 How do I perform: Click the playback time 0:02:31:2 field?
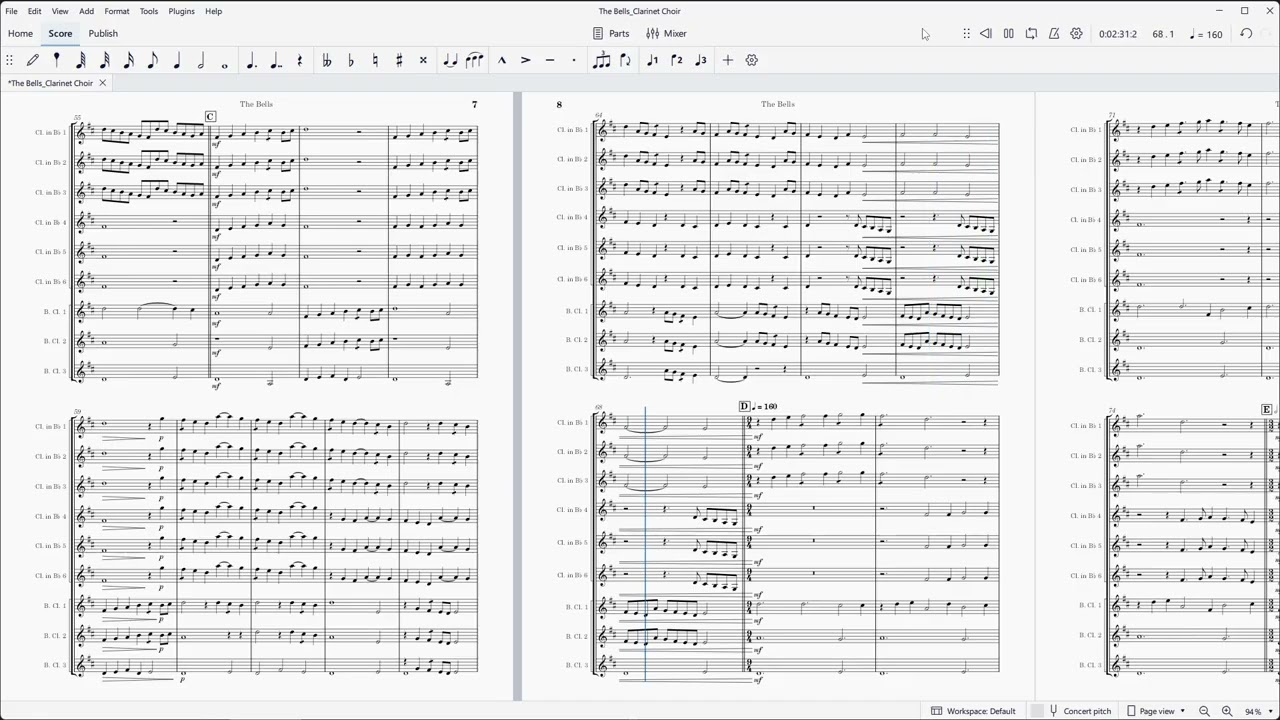coord(1117,34)
